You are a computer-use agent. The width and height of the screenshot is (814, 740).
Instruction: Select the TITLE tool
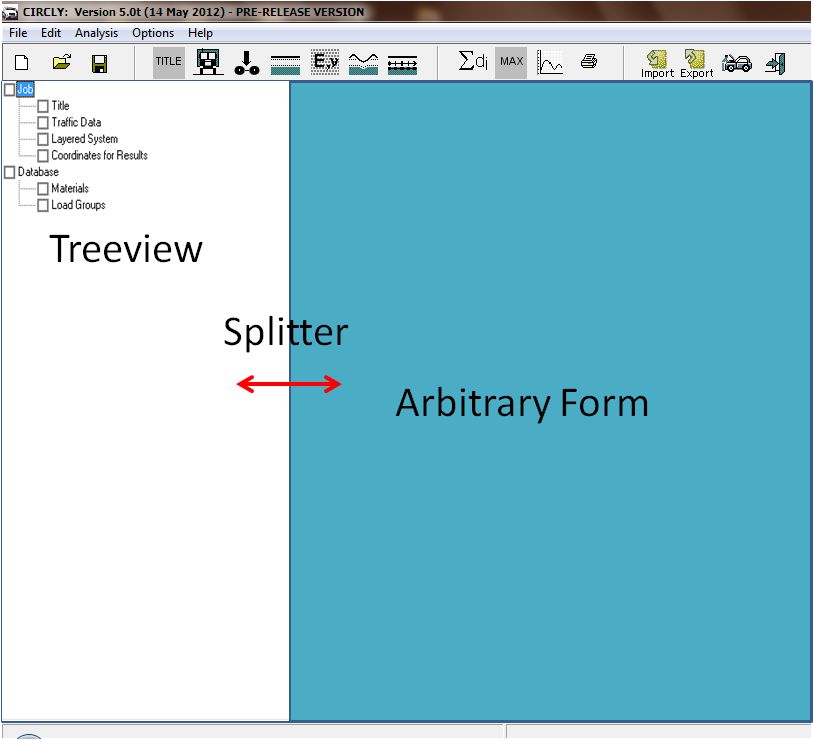166,60
